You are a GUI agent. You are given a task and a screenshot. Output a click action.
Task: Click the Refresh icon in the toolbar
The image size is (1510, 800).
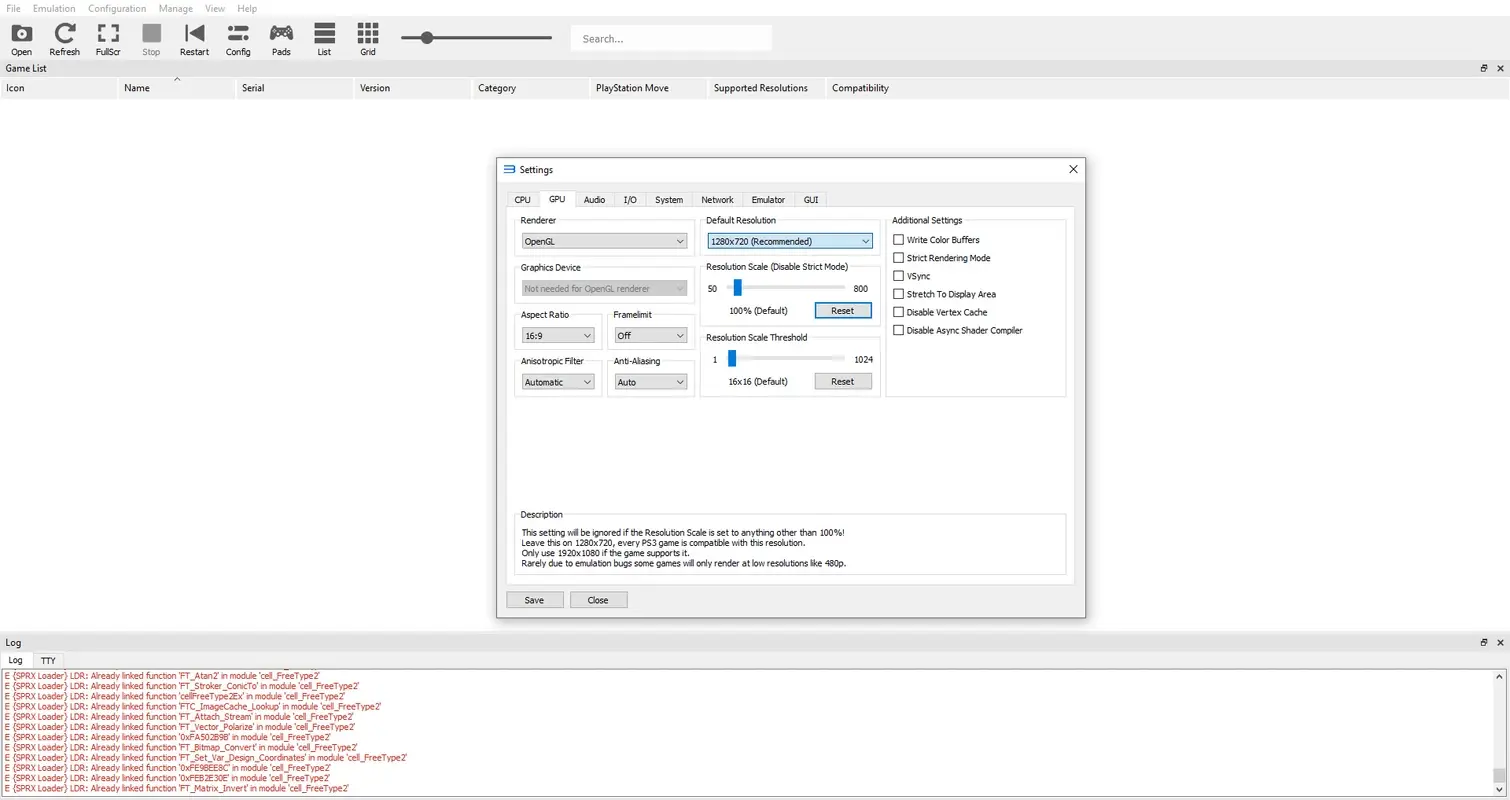click(64, 38)
